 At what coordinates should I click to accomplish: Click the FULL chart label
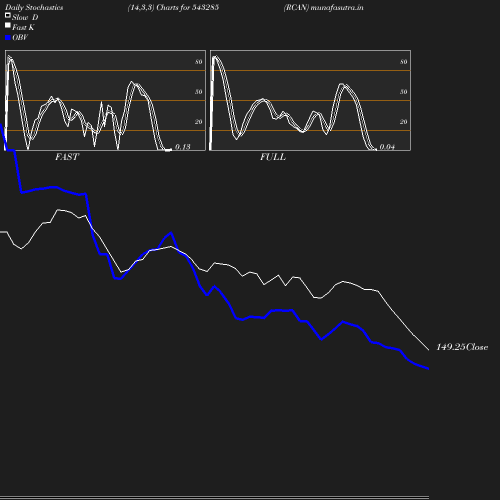click(273, 157)
